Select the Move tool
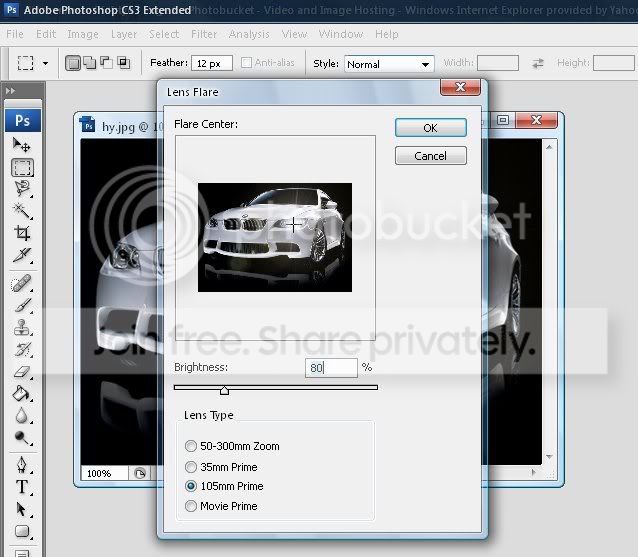The width and height of the screenshot is (638, 557). [x=22, y=145]
